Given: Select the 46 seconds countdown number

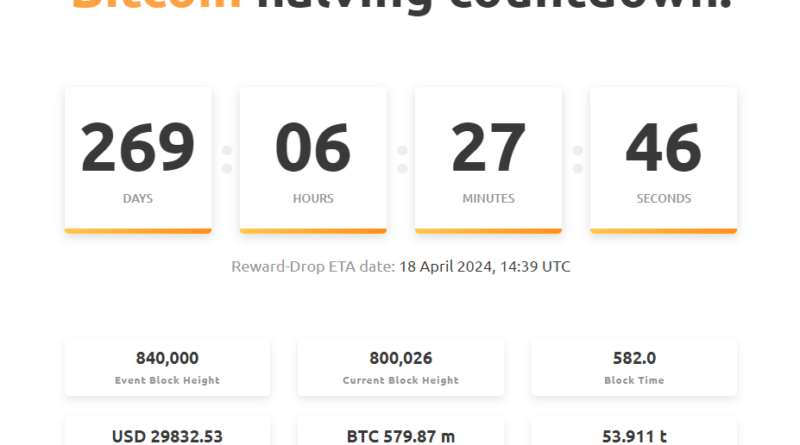Looking at the screenshot, I should pyautogui.click(x=663, y=147).
